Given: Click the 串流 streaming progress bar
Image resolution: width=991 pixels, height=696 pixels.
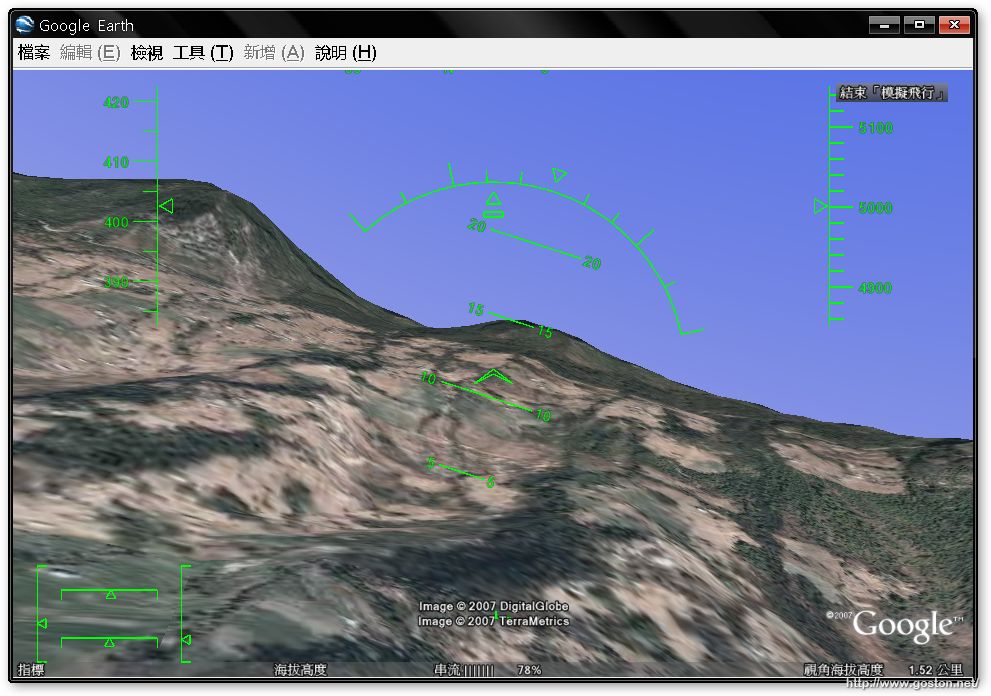Looking at the screenshot, I should click(x=480, y=670).
